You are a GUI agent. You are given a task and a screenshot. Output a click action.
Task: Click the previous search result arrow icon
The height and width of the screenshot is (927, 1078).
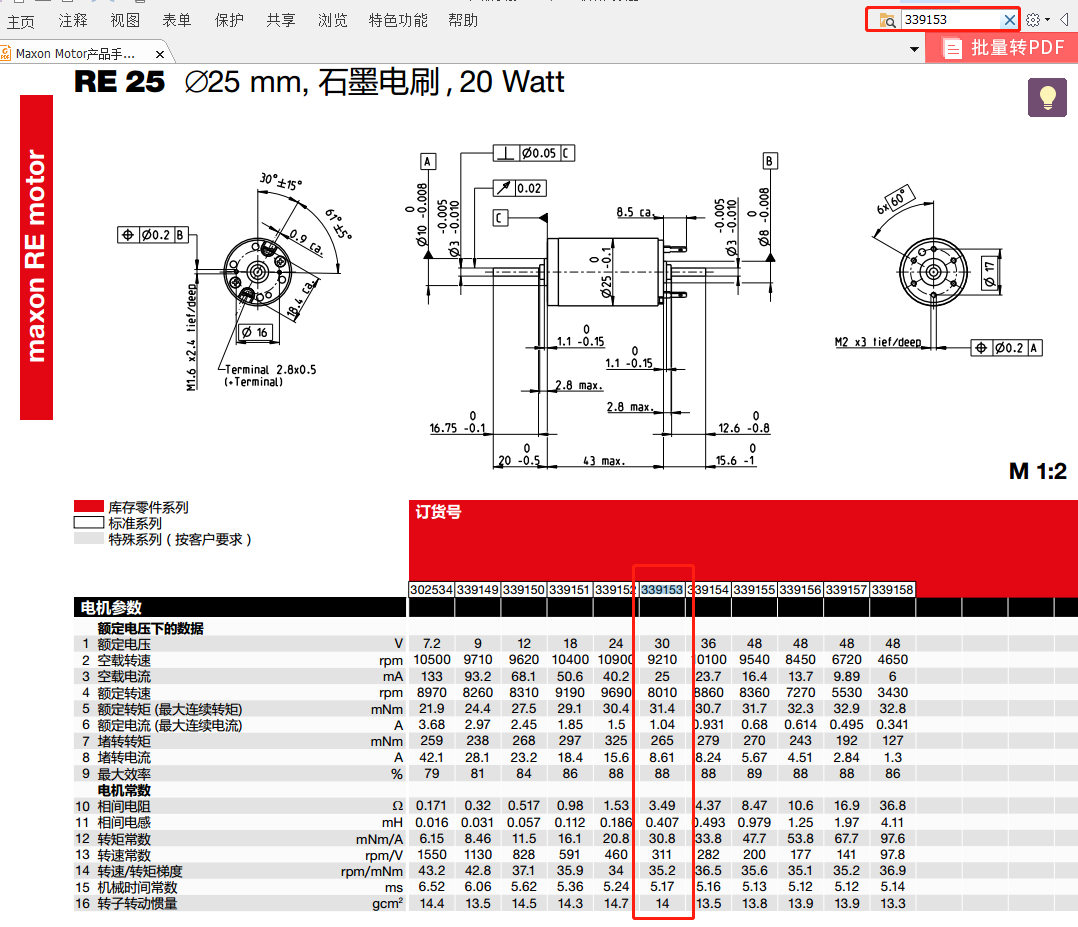(x=1064, y=19)
